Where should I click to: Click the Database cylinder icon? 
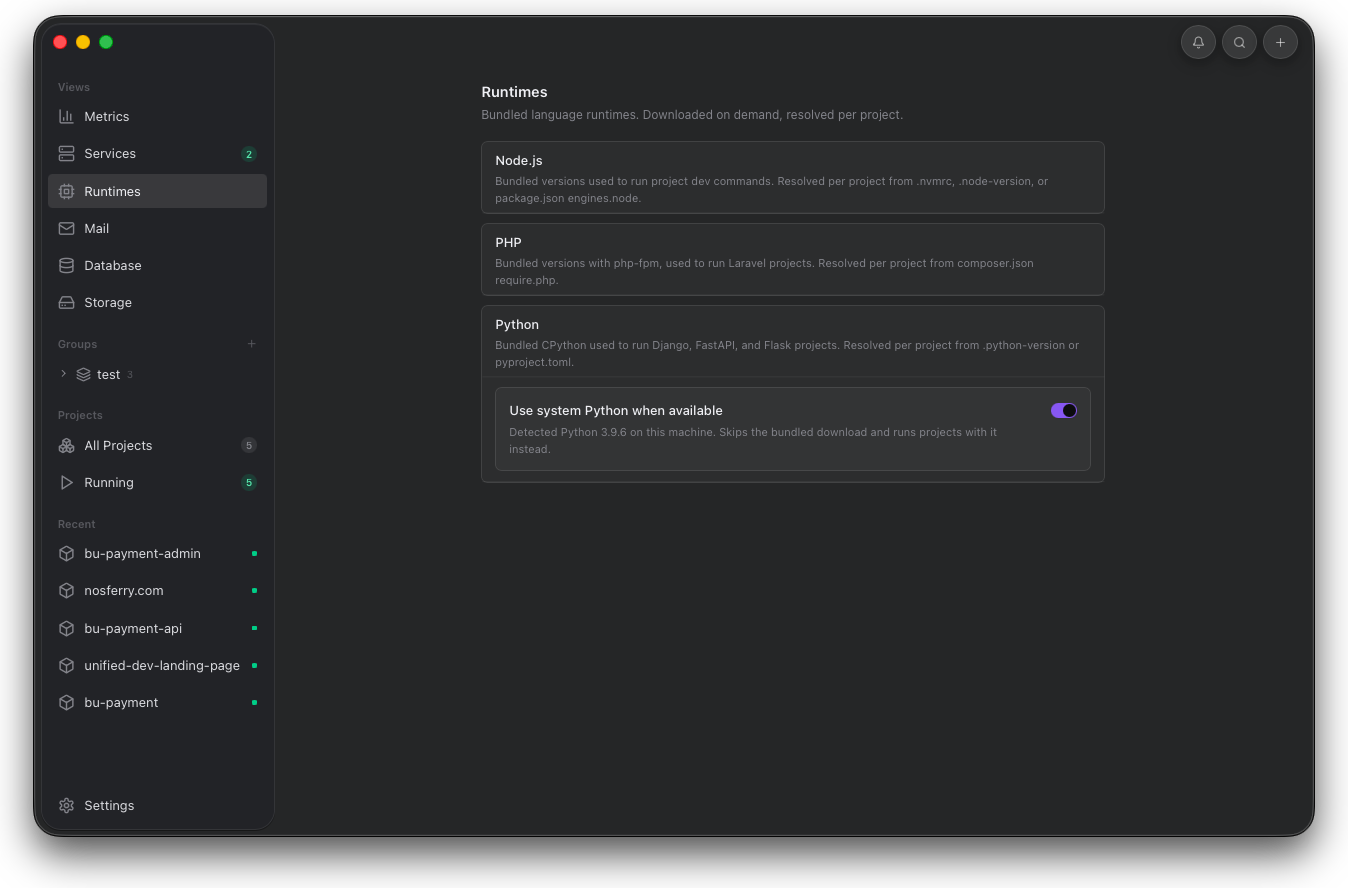[x=66, y=265]
